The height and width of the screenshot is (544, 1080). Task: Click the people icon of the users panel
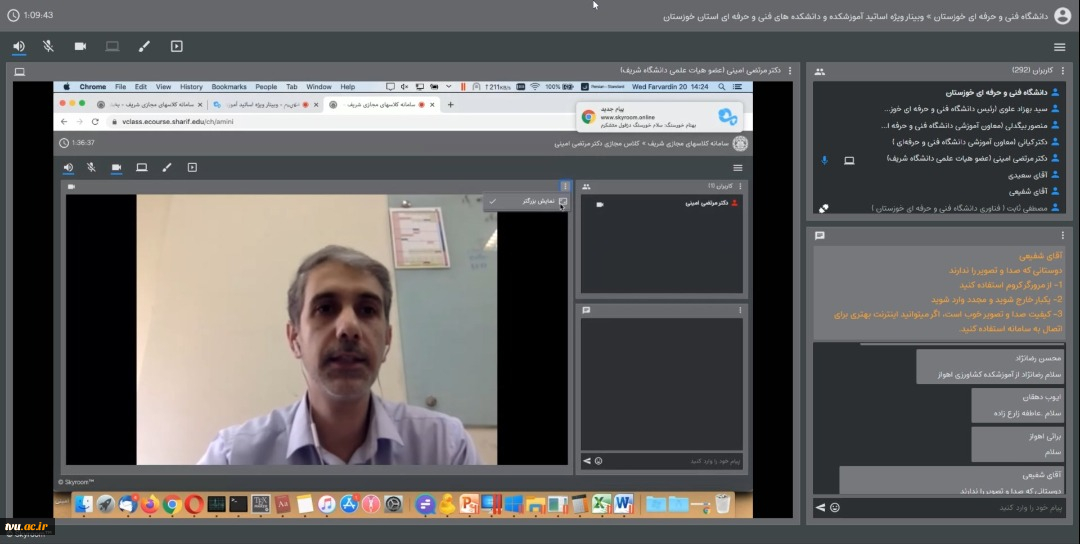coord(820,71)
